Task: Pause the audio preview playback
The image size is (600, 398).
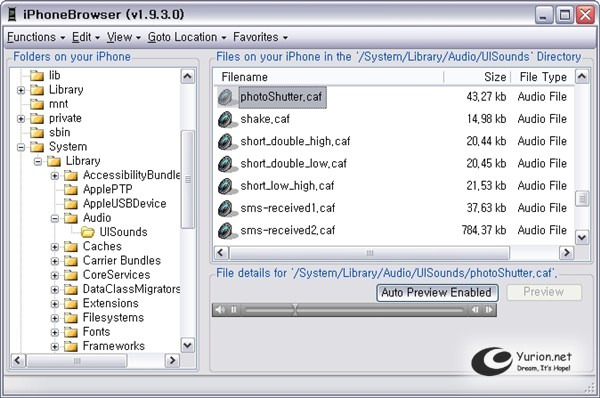Action: pos(234,310)
